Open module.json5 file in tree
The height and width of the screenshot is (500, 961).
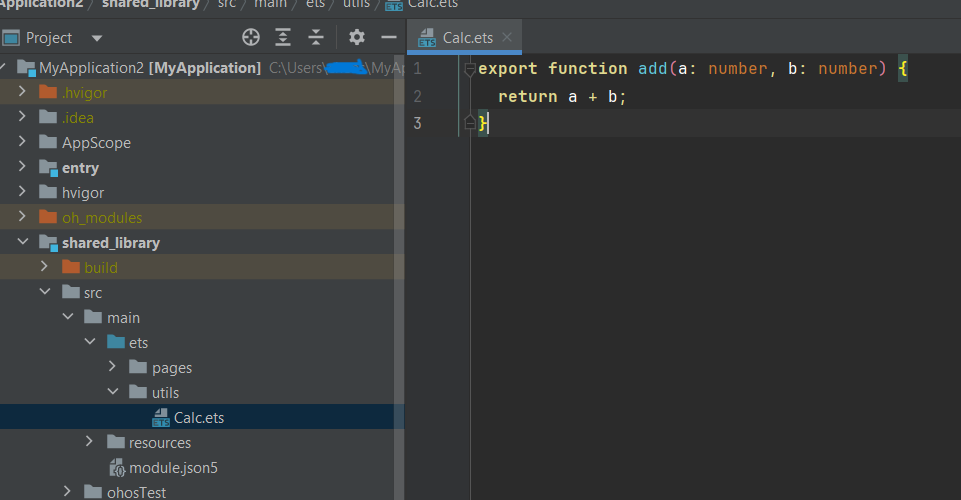click(173, 468)
